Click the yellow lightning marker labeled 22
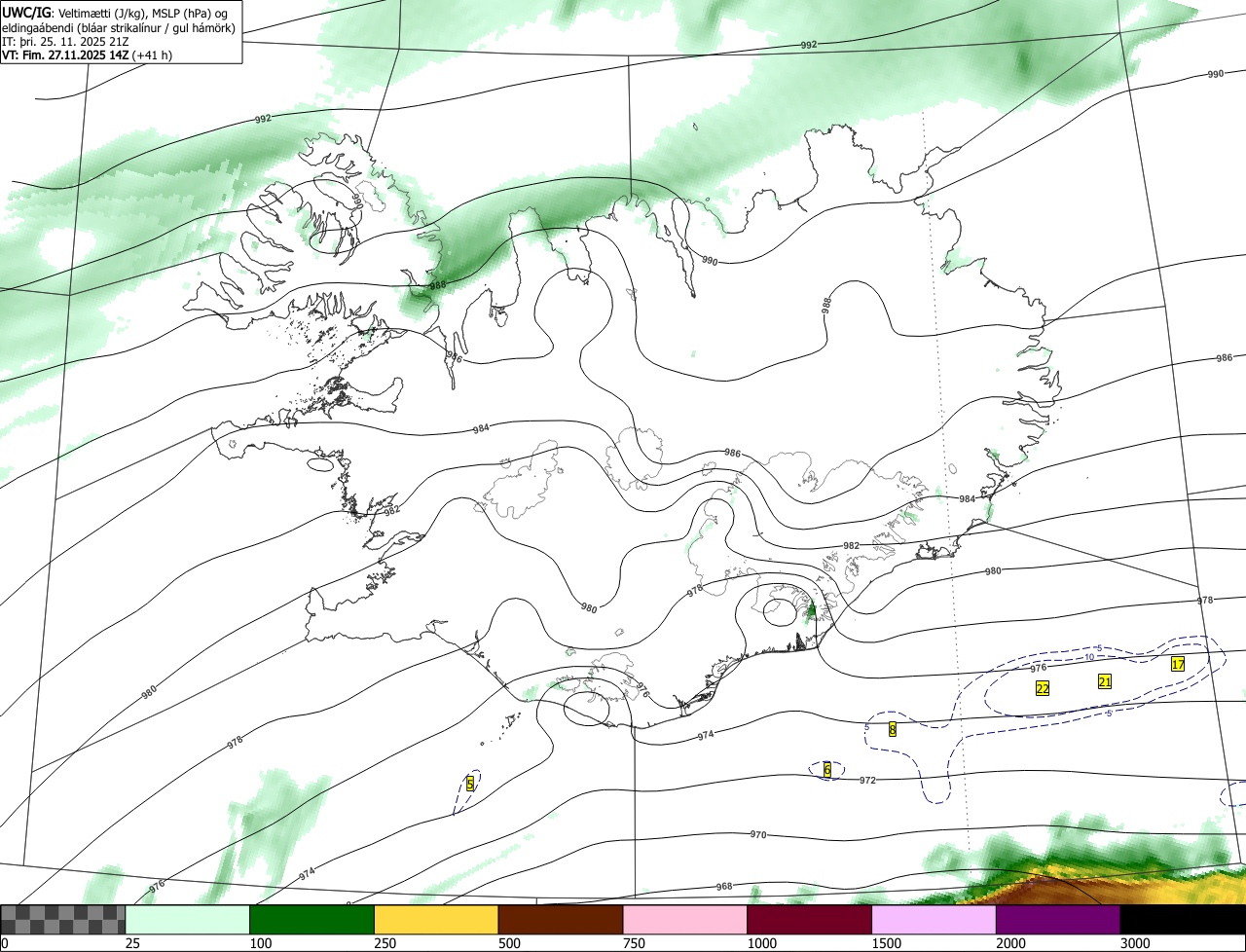 [1043, 688]
